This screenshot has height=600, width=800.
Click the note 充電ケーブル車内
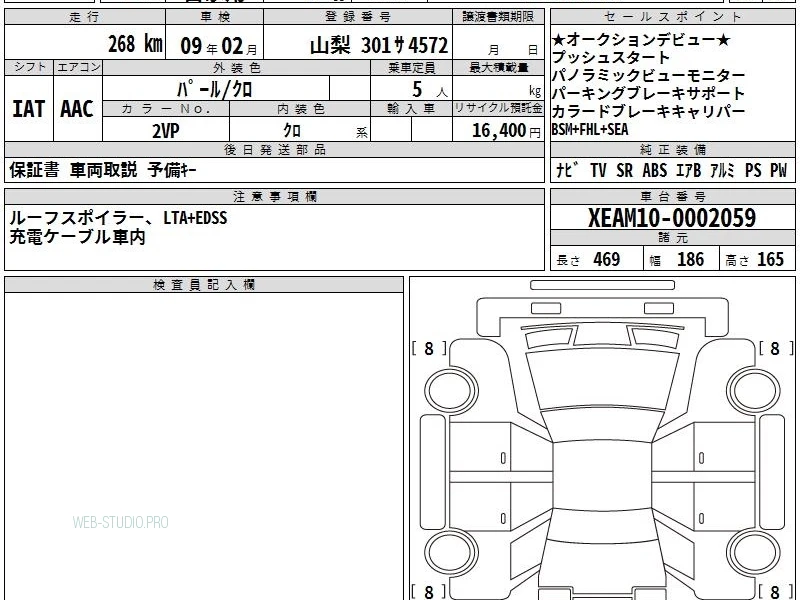[x=78, y=237]
